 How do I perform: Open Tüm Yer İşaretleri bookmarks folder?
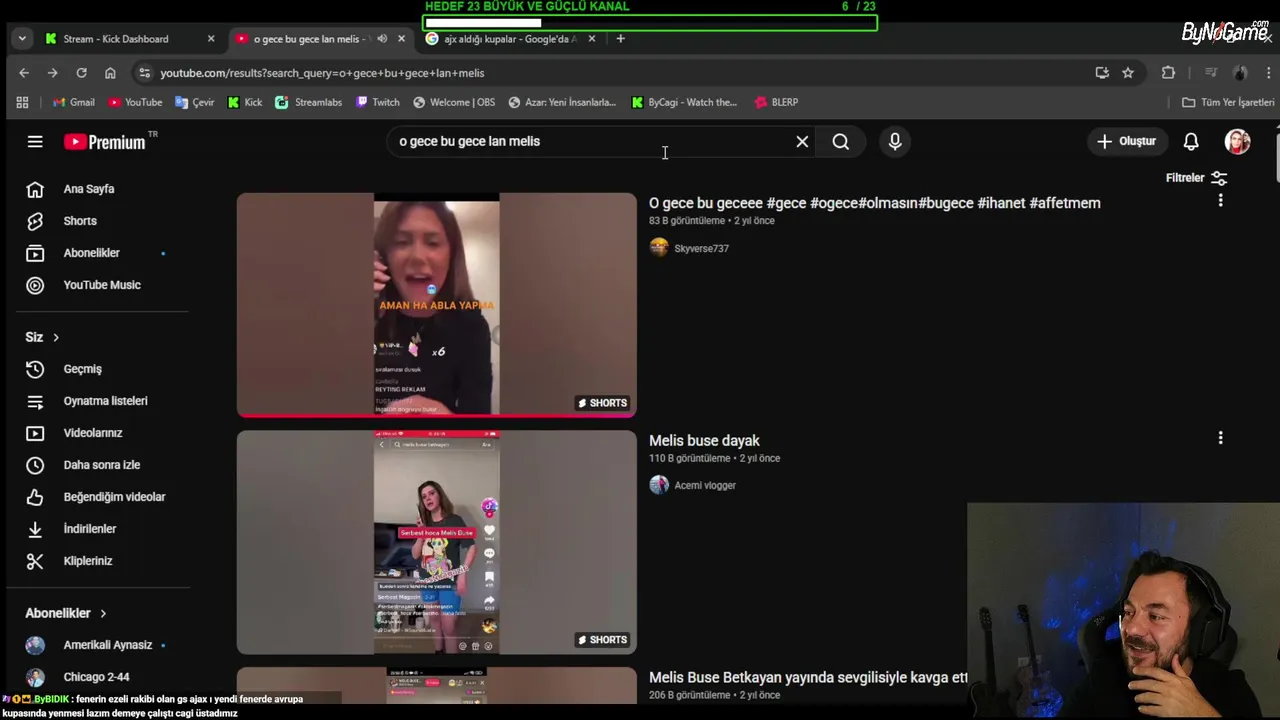tap(1228, 102)
